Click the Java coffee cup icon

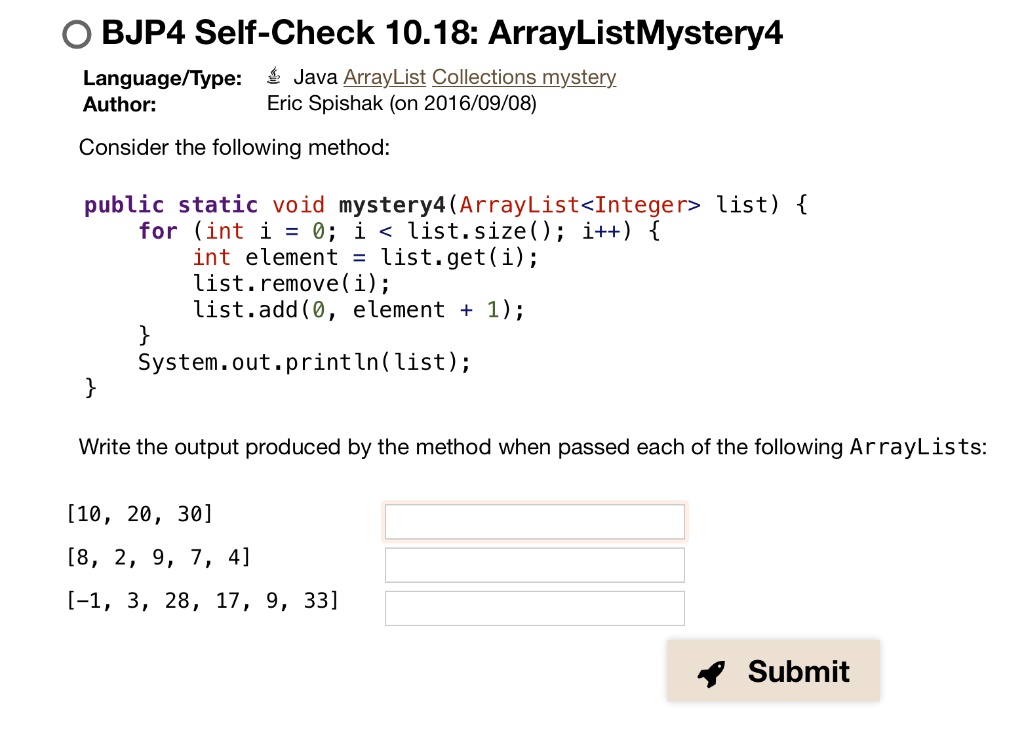pyautogui.click(x=275, y=77)
